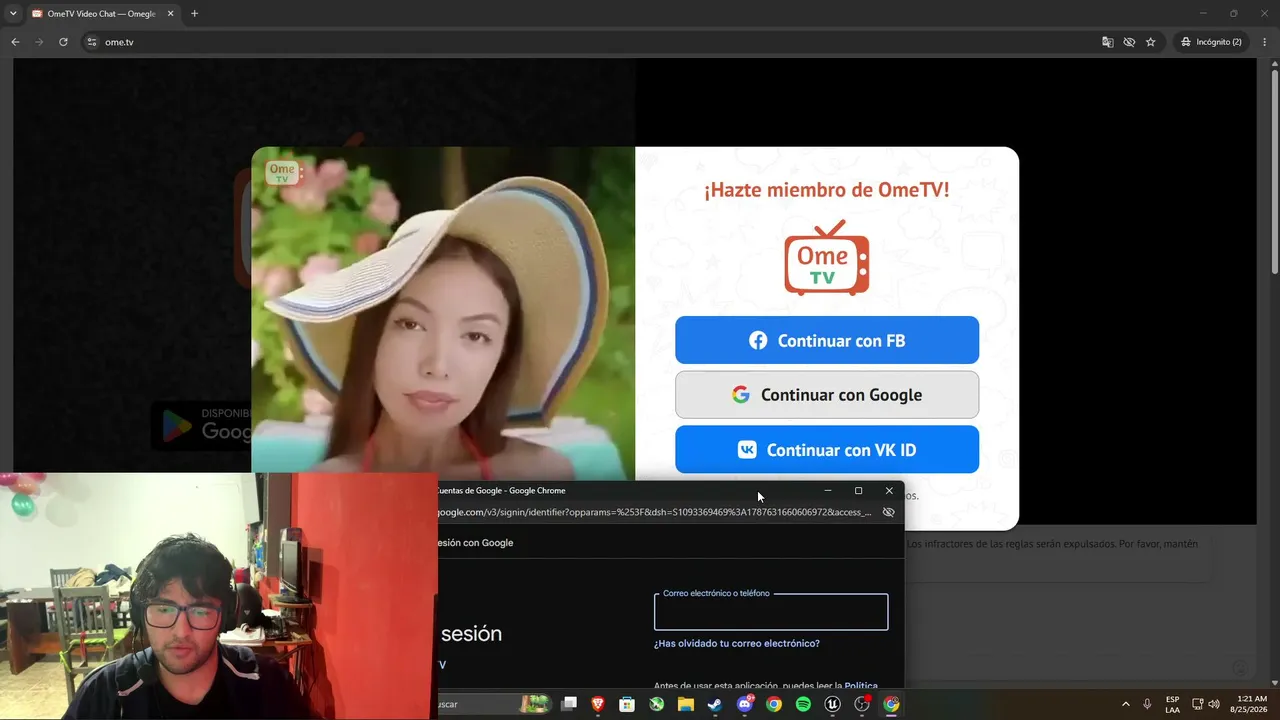Click the promo video of woman in hat
Viewport: 1280px width, 720px height.
[x=443, y=313]
